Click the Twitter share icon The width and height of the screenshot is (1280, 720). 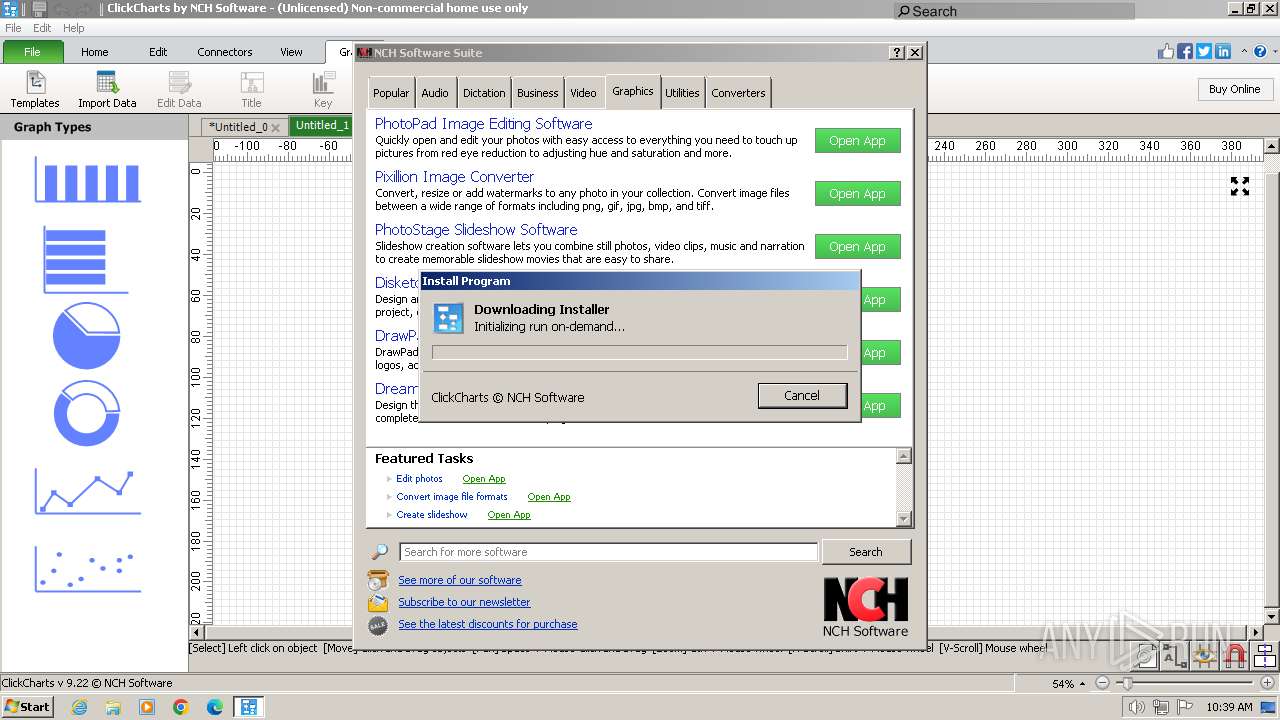1204,52
